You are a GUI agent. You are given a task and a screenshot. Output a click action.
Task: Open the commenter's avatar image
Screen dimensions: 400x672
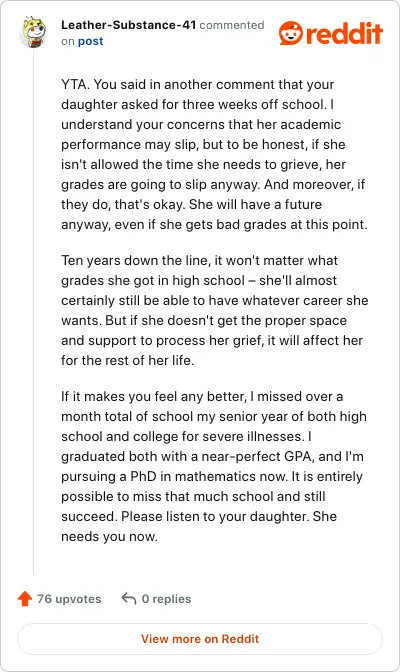coord(33,32)
